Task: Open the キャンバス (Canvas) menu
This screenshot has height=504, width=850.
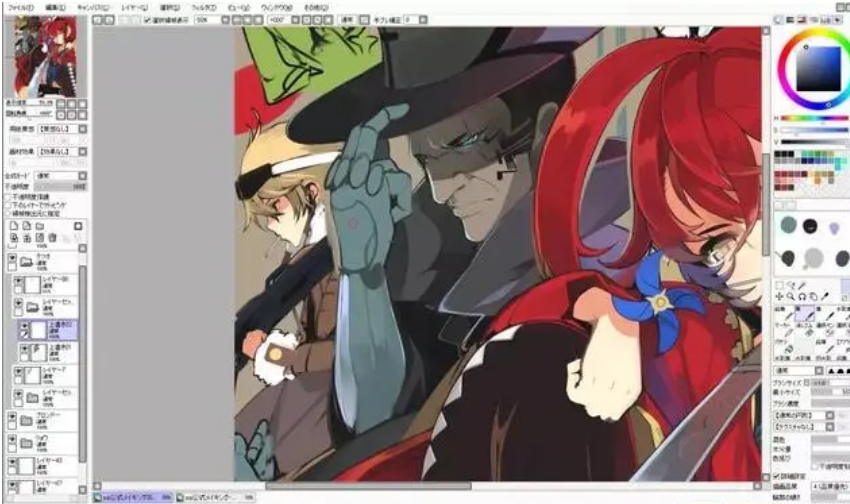Action: (93, 8)
